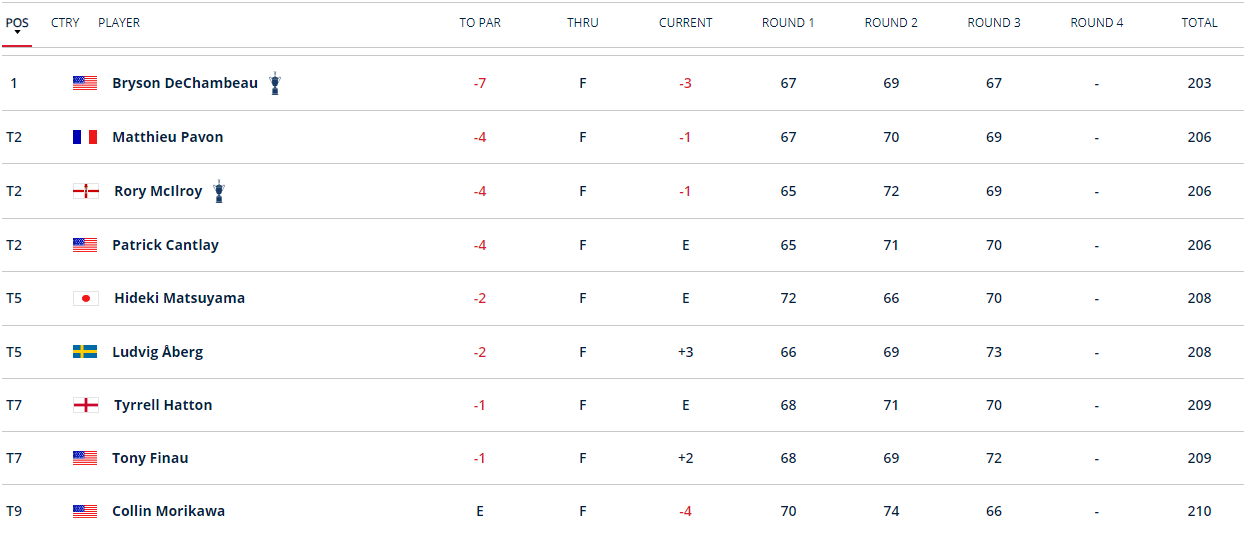Sort leaderboard by POS column arrow

[17, 32]
